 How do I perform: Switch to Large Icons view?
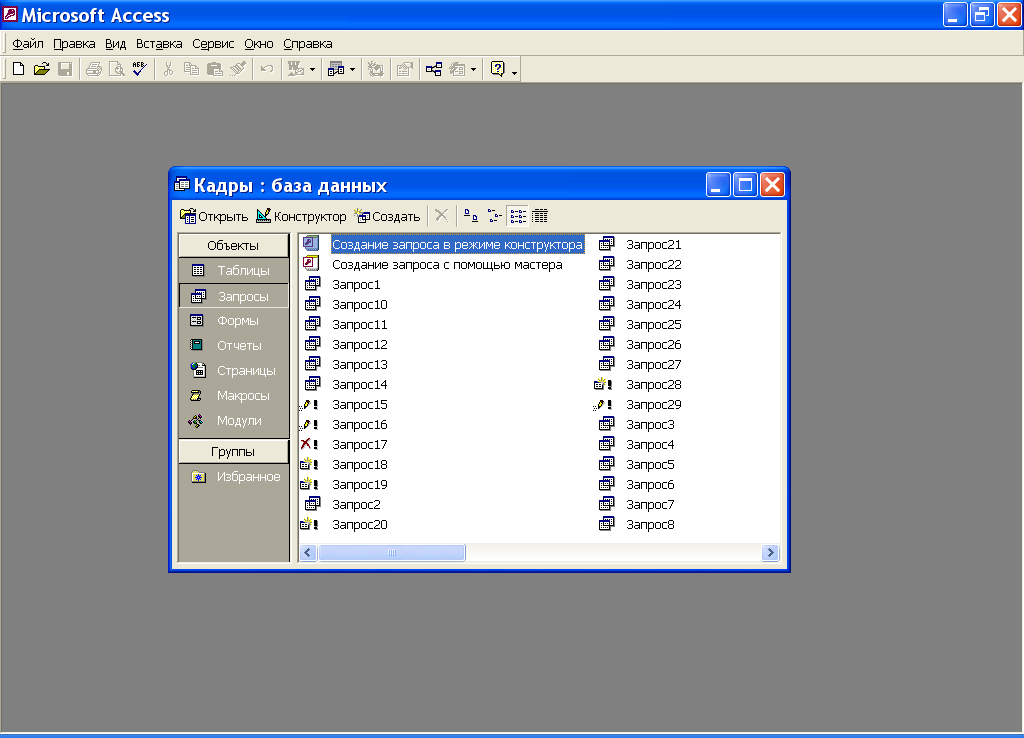point(470,216)
